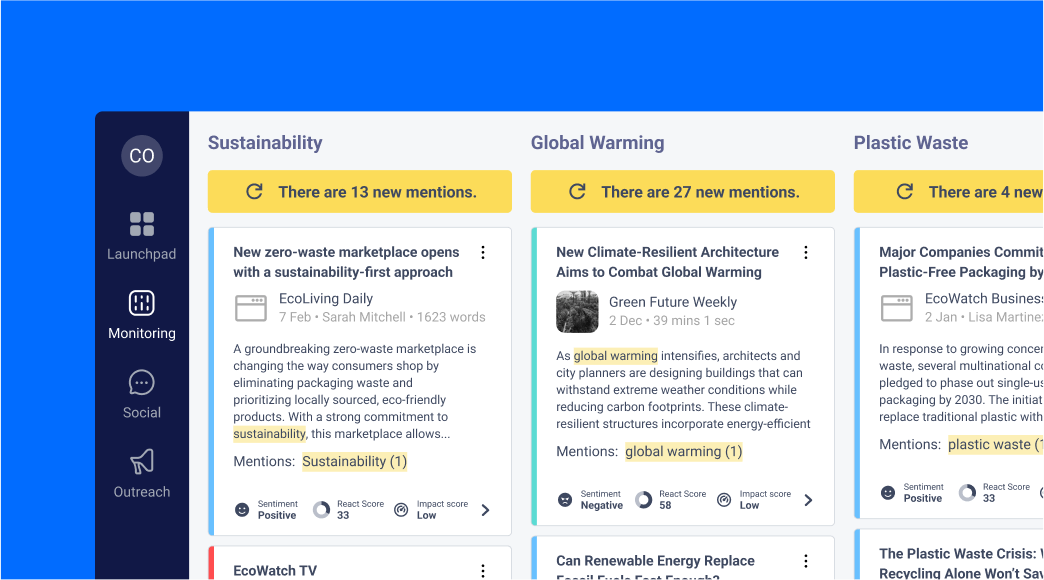Click the CO account avatar
1044x580 pixels.
tap(142, 156)
